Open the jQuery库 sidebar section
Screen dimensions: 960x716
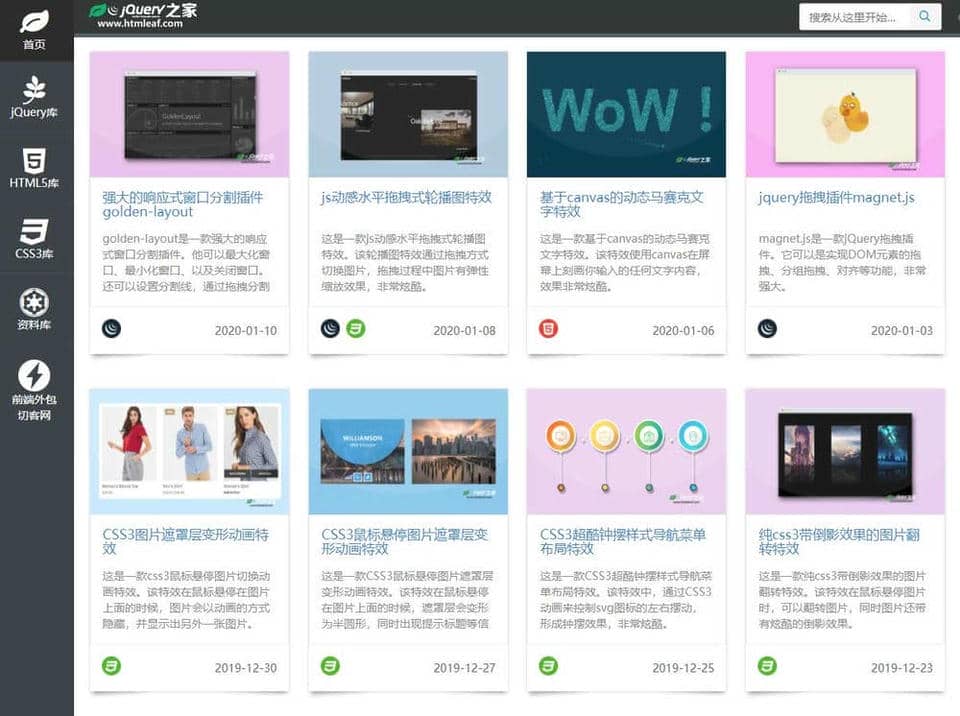(35, 97)
